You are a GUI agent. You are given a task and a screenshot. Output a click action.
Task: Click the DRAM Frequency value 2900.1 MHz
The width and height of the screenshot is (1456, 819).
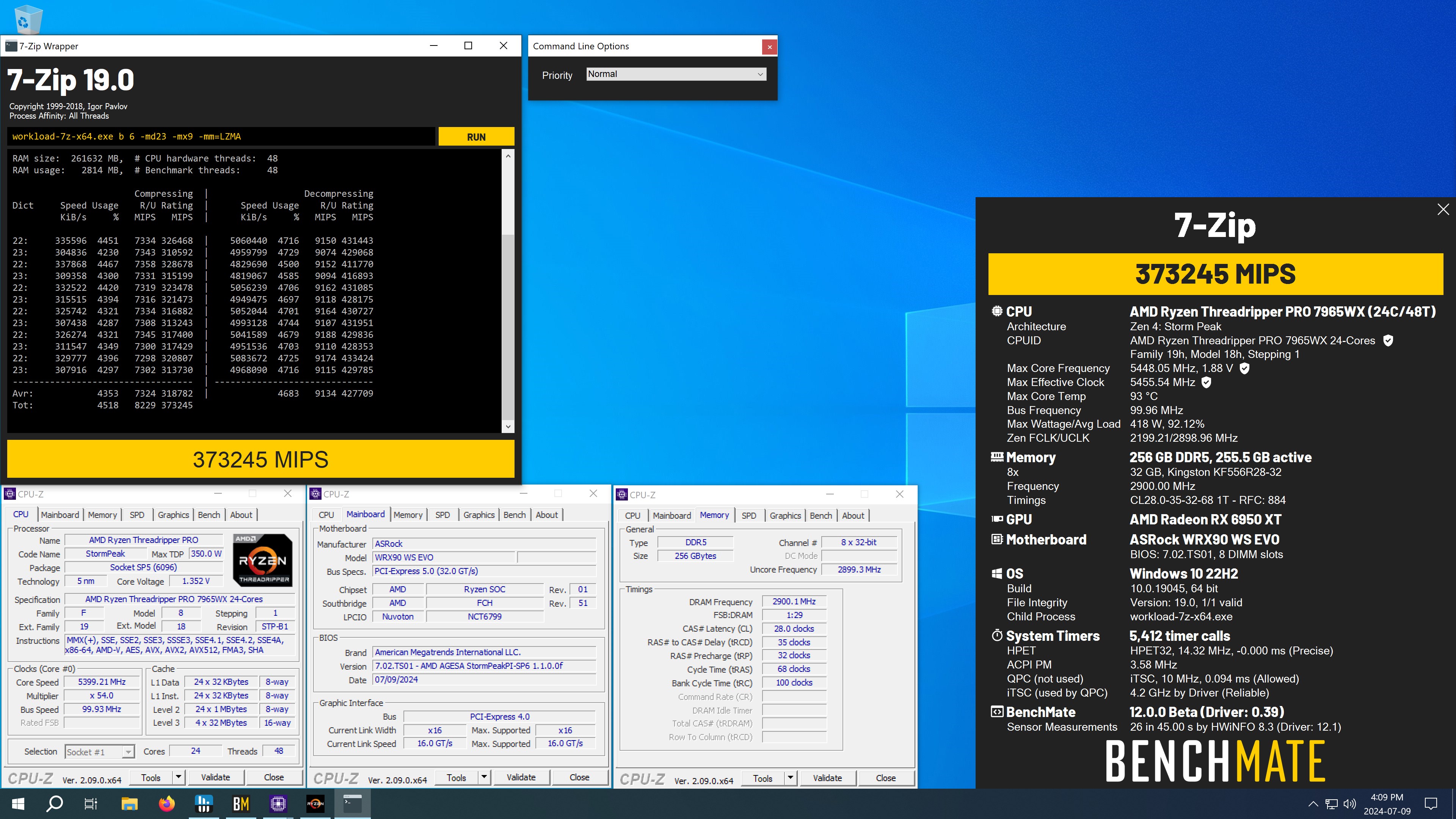(794, 601)
